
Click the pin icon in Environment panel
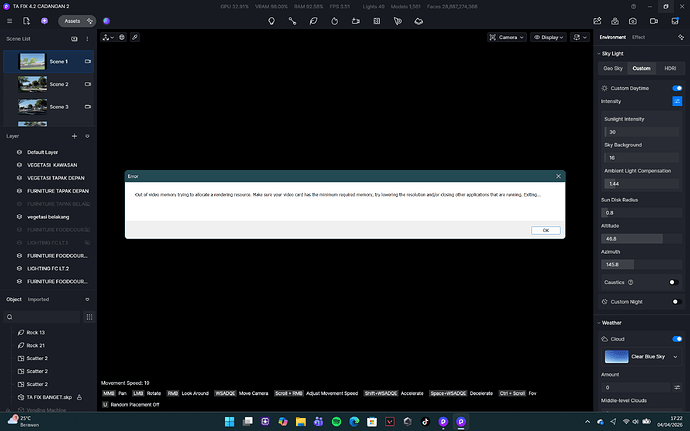pyautogui.click(x=681, y=37)
